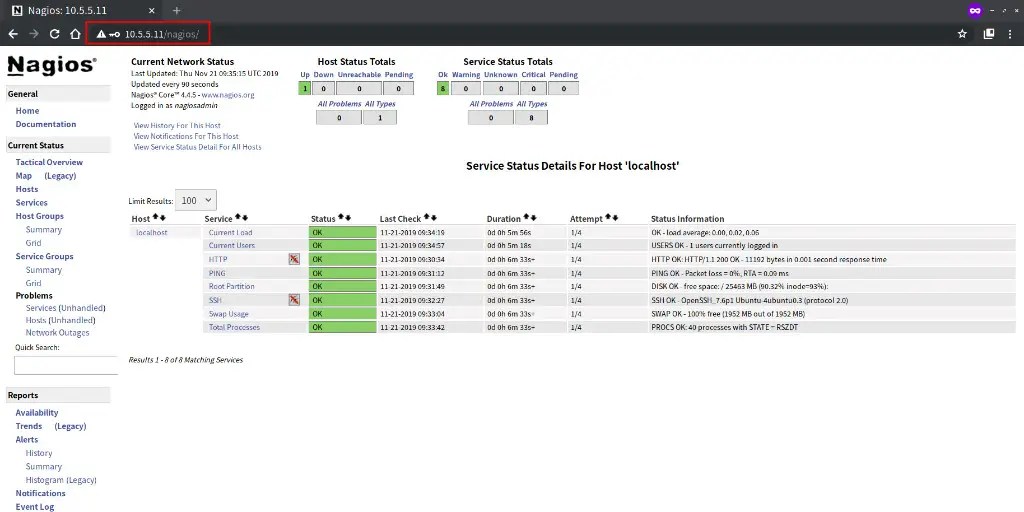Click the localhost host link
The image size is (1024, 512).
point(152,232)
